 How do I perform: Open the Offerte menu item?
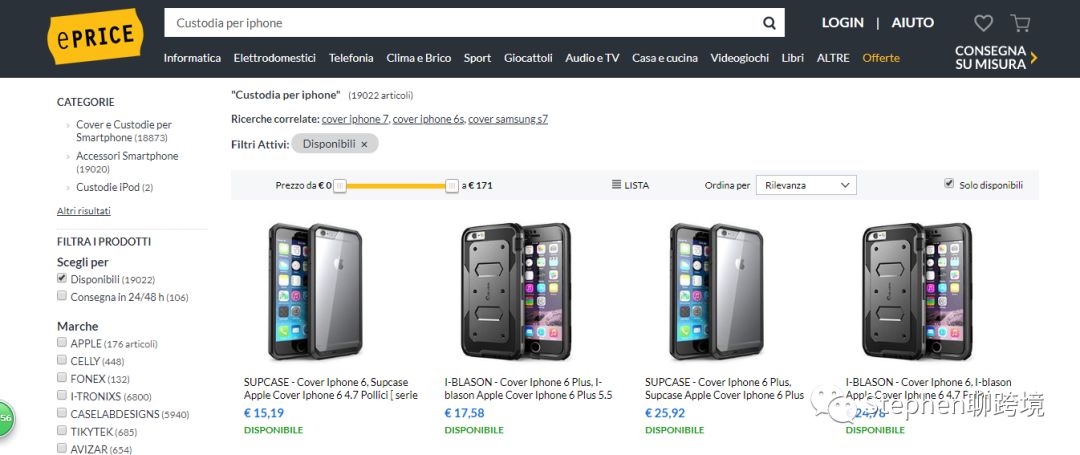881,58
